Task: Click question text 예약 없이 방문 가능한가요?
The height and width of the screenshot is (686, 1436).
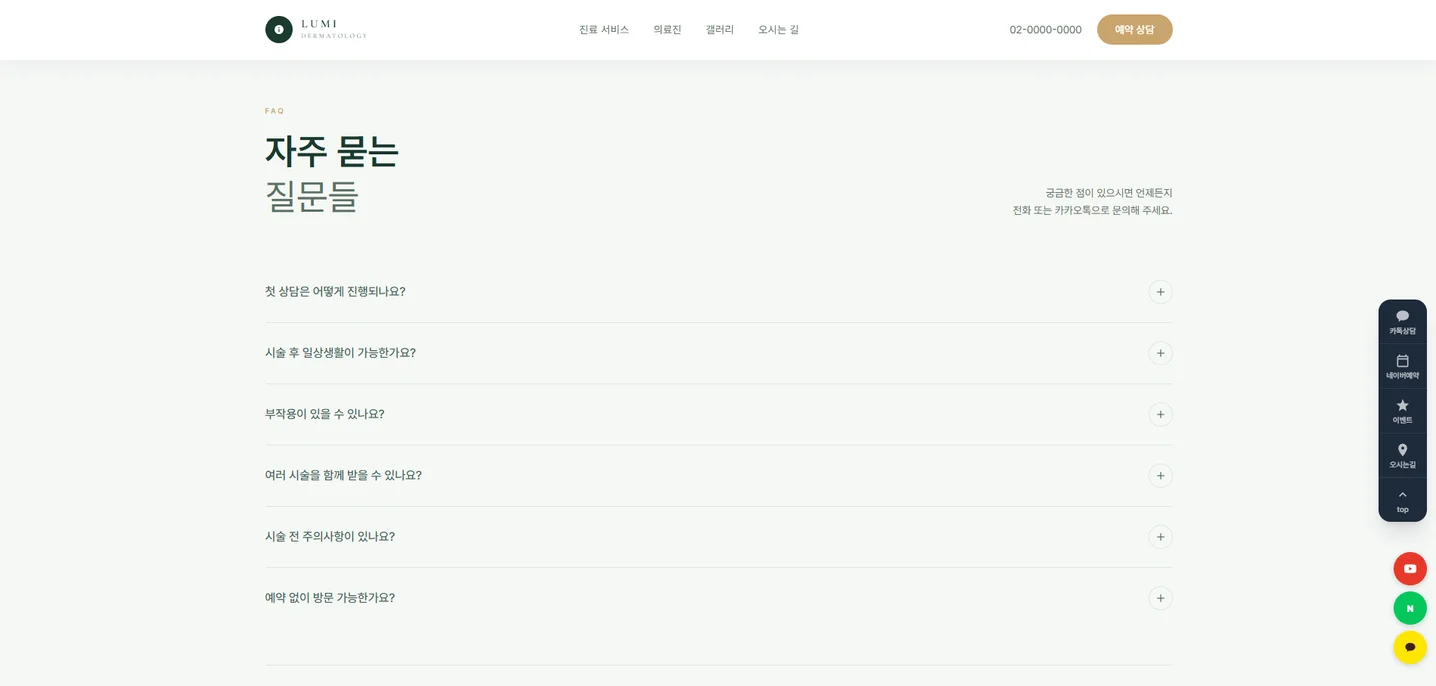Action: pos(330,598)
